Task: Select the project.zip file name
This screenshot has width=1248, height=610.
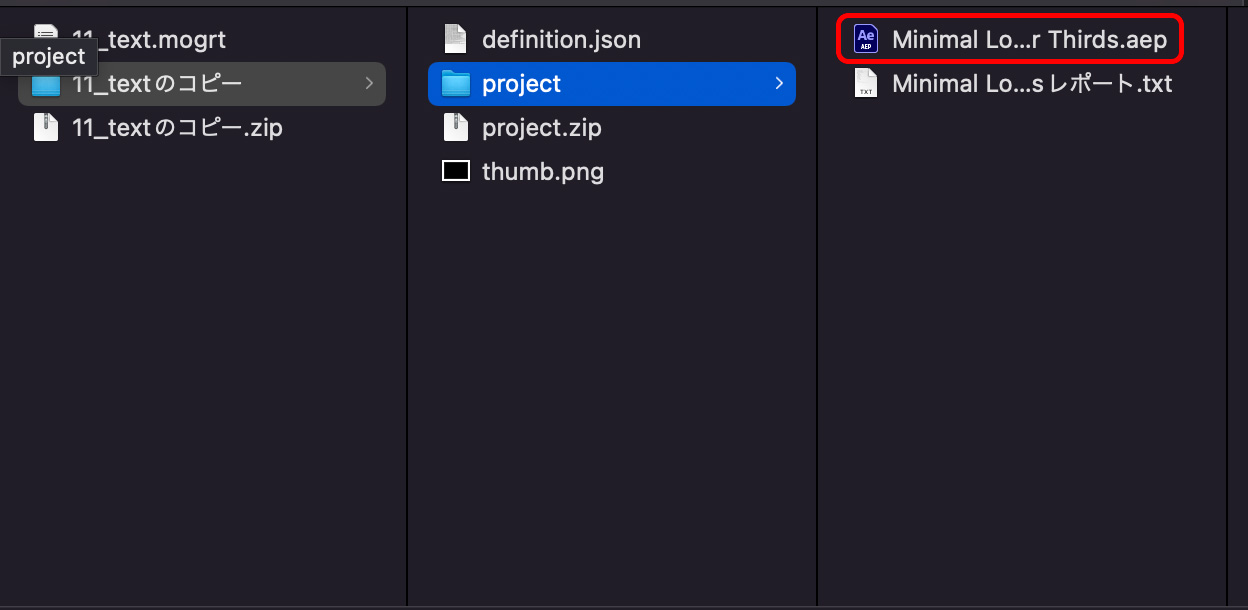Action: [541, 128]
